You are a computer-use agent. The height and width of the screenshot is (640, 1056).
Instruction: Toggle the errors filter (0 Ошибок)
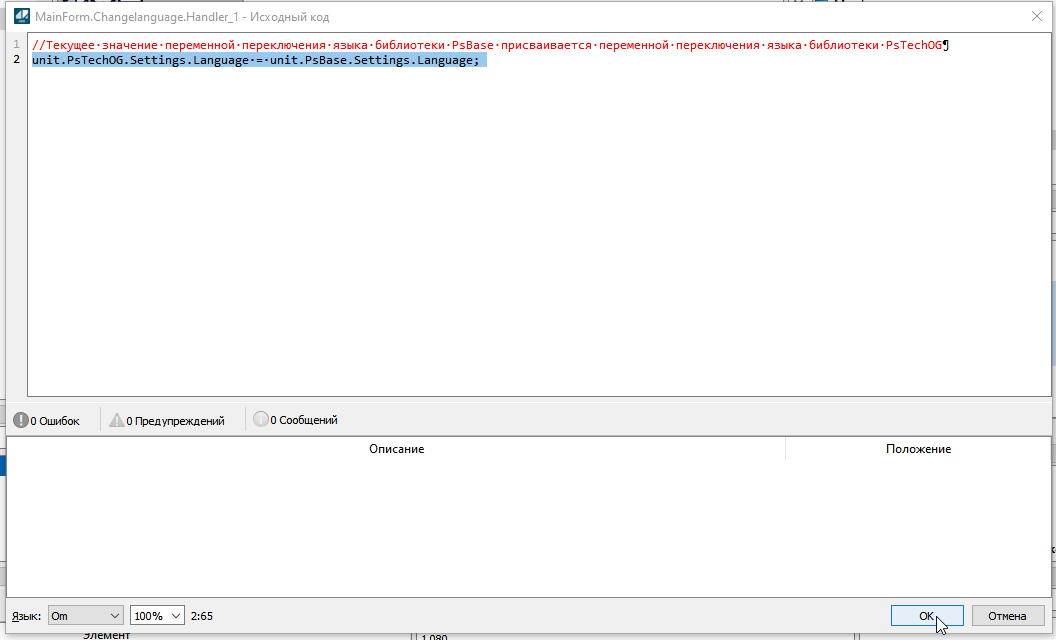(x=47, y=420)
